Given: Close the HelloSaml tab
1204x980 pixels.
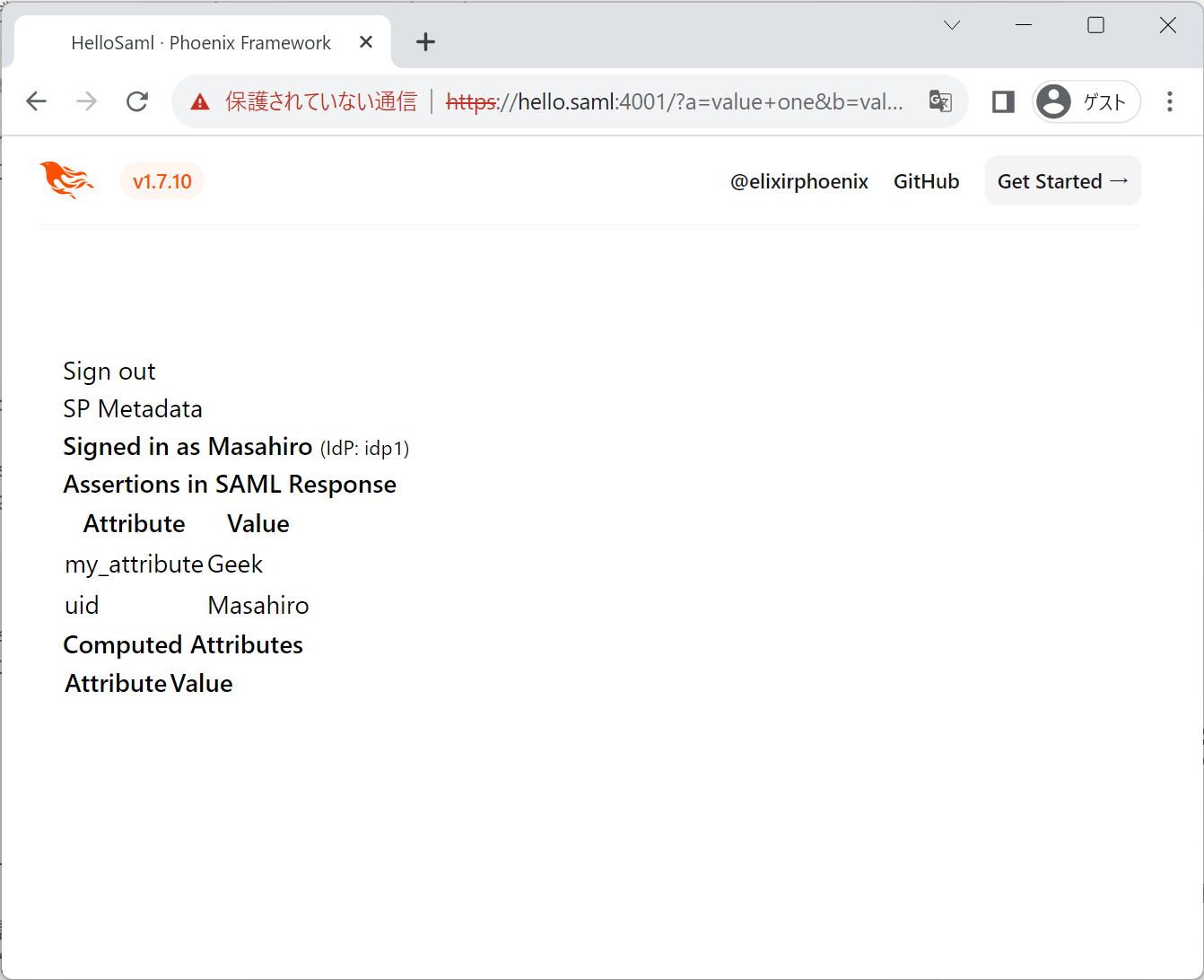Looking at the screenshot, I should [x=366, y=42].
